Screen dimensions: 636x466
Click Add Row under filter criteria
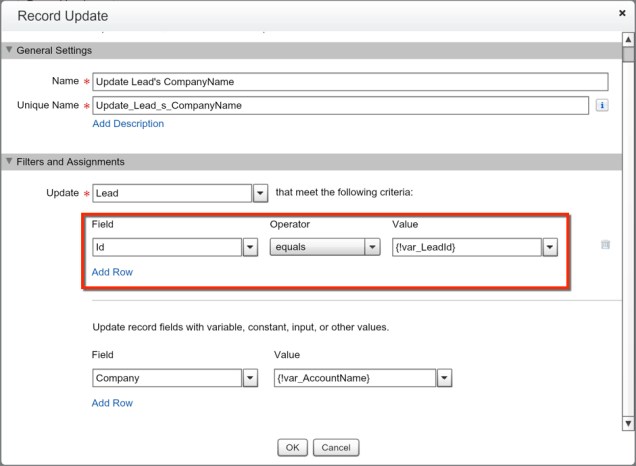click(x=112, y=272)
